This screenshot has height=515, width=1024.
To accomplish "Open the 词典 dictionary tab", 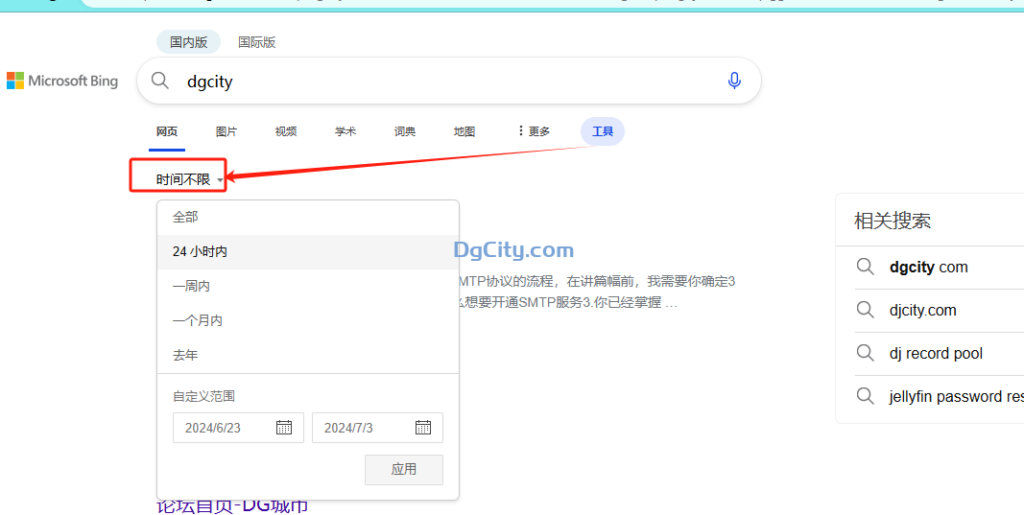I will 405,131.
